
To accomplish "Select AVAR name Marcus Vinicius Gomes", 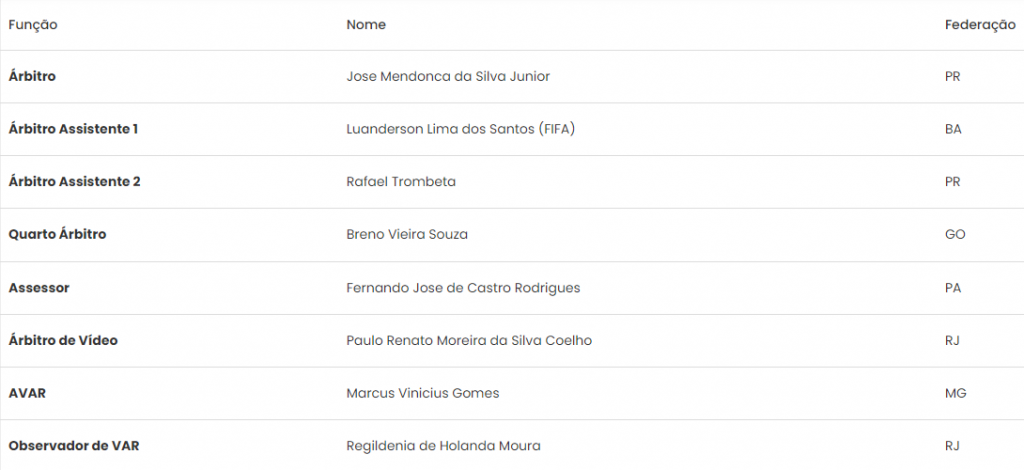I will (423, 394).
